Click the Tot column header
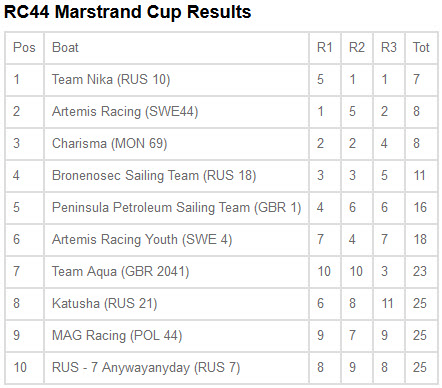442x388 pixels. pyautogui.click(x=421, y=48)
